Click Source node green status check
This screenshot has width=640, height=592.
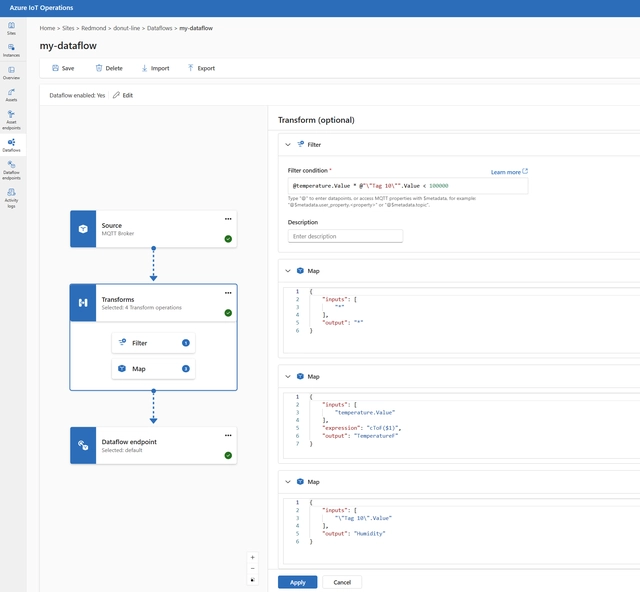point(228,239)
